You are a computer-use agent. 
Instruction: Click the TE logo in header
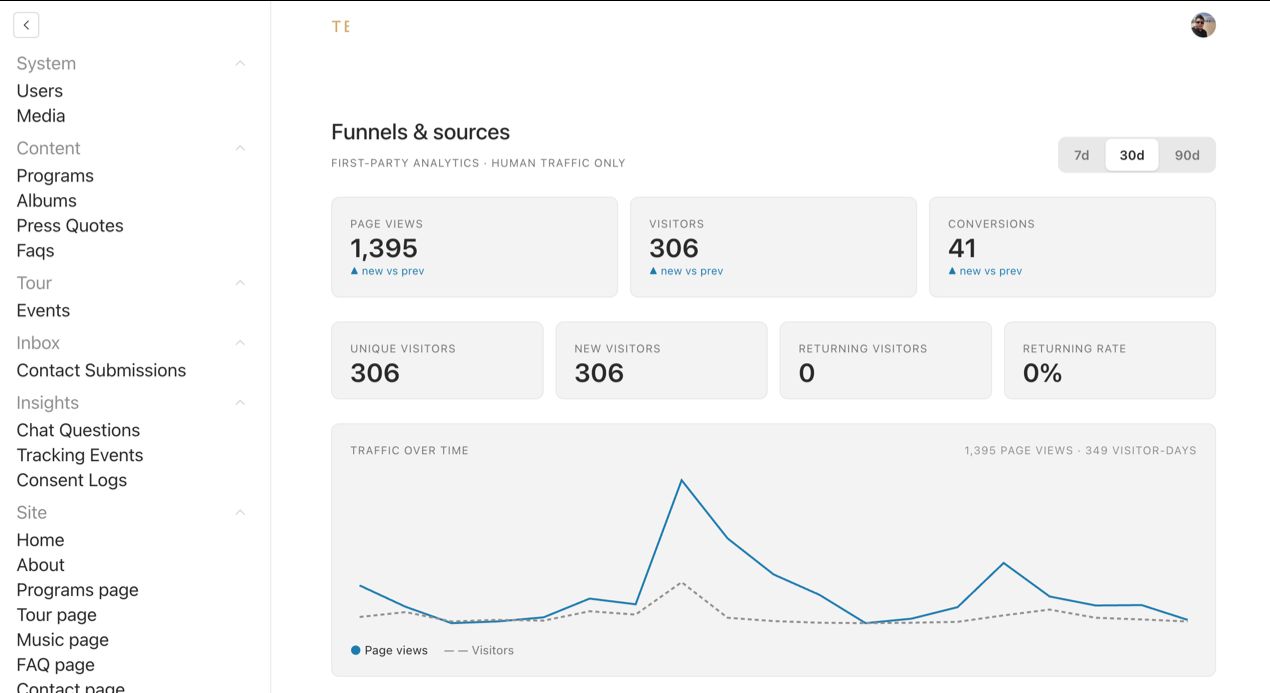click(341, 27)
